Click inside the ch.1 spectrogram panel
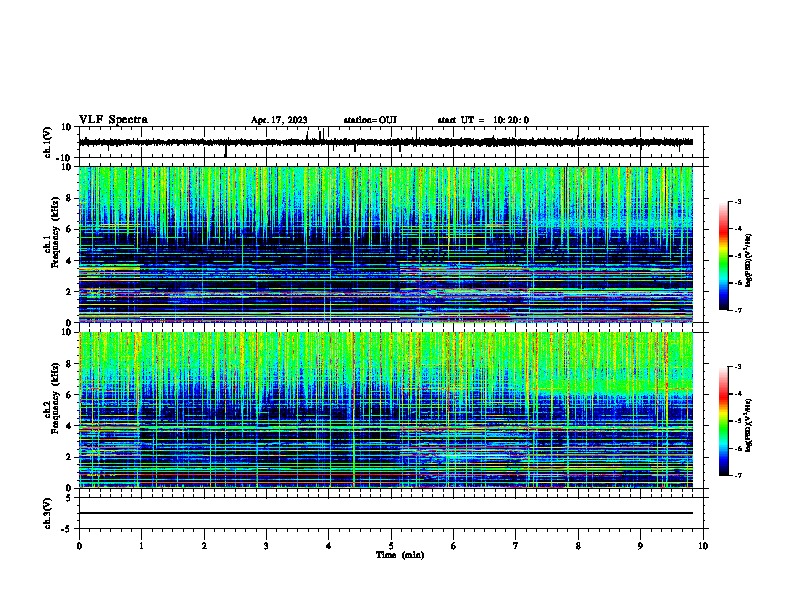This screenshot has width=792, height=612. [386, 244]
